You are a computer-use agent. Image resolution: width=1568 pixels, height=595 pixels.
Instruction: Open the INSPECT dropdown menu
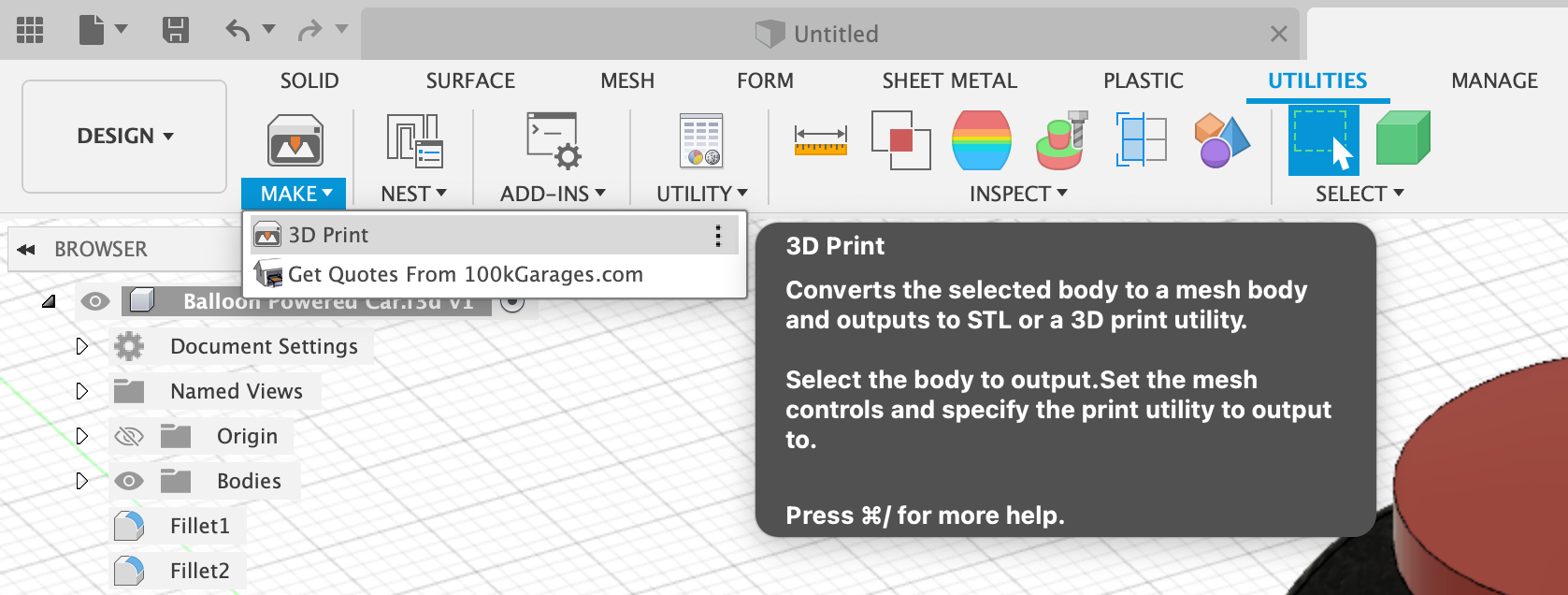click(x=1018, y=194)
